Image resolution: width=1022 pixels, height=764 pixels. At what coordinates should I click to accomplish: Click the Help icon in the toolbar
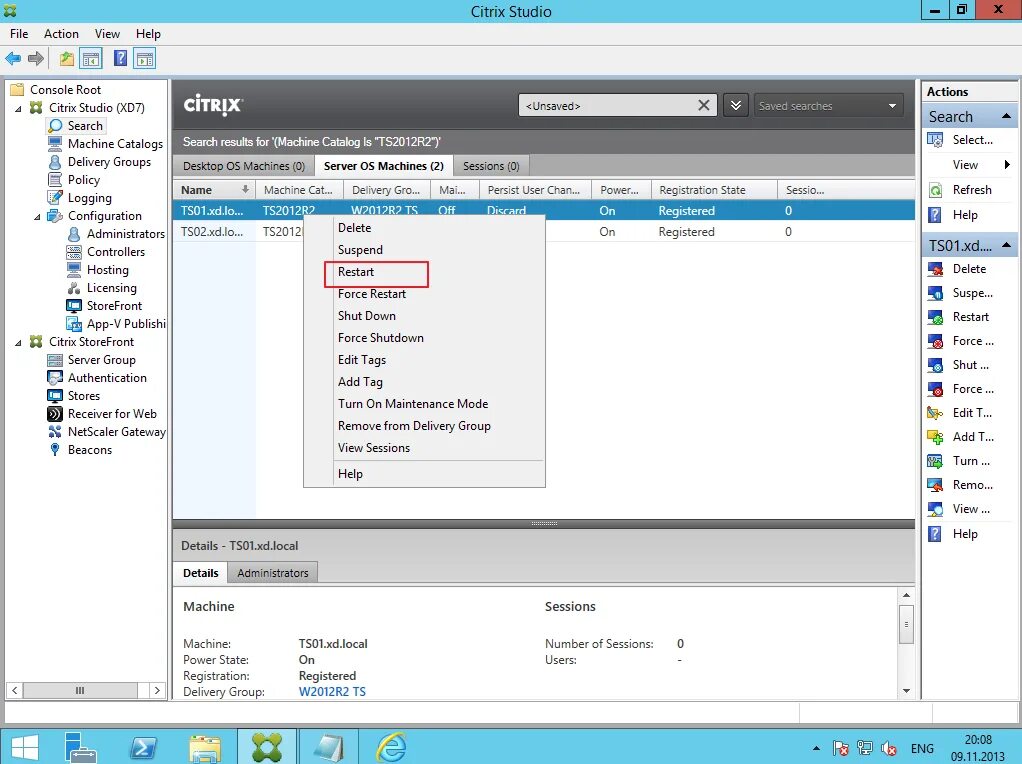pos(119,58)
